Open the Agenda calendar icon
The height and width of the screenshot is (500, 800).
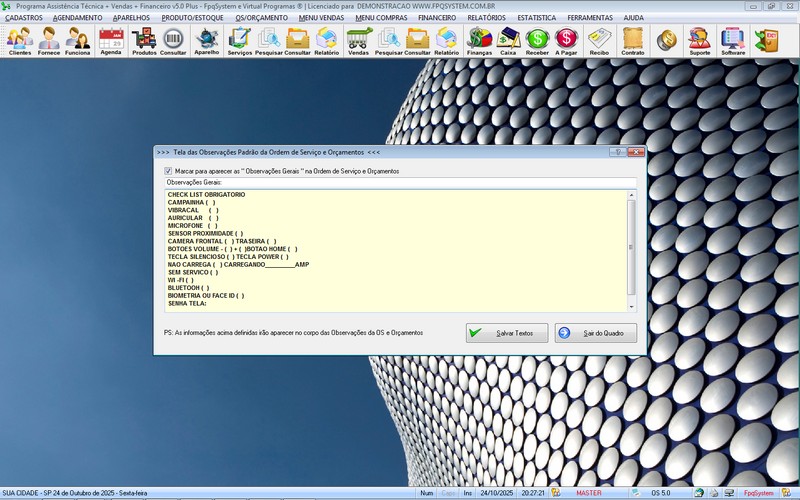(111, 41)
